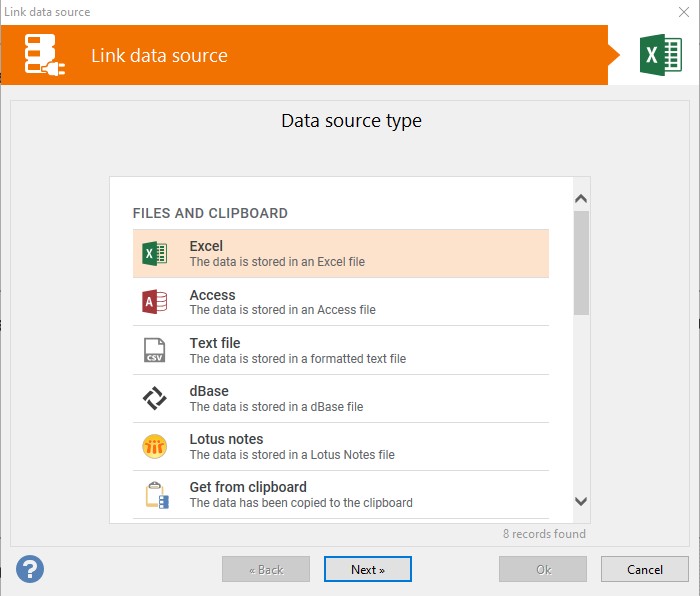Click 'The data is stored in an Access file'
Screen dimensions: 700x596
pyautogui.click(x=283, y=310)
